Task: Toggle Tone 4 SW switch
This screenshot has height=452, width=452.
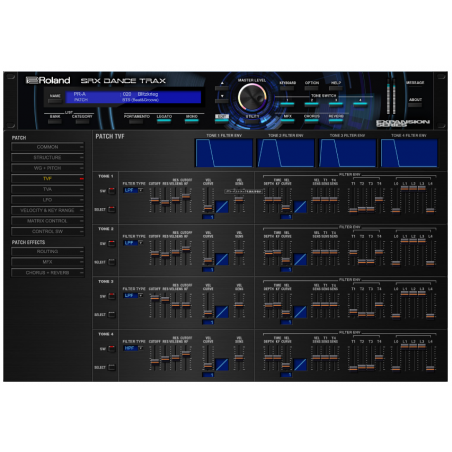Action: (112, 349)
